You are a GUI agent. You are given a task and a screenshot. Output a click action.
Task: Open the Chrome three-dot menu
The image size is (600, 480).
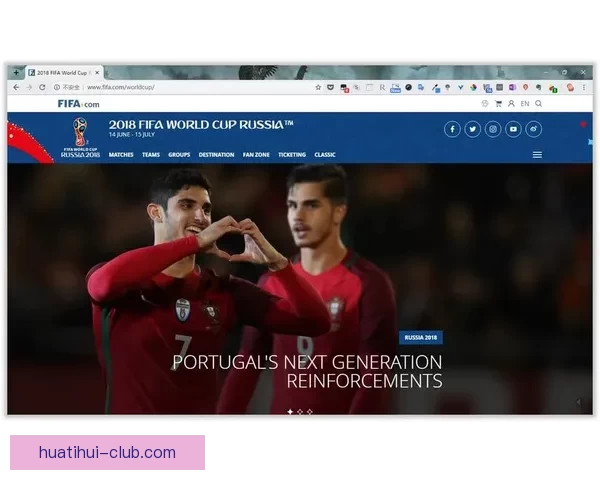pos(584,87)
